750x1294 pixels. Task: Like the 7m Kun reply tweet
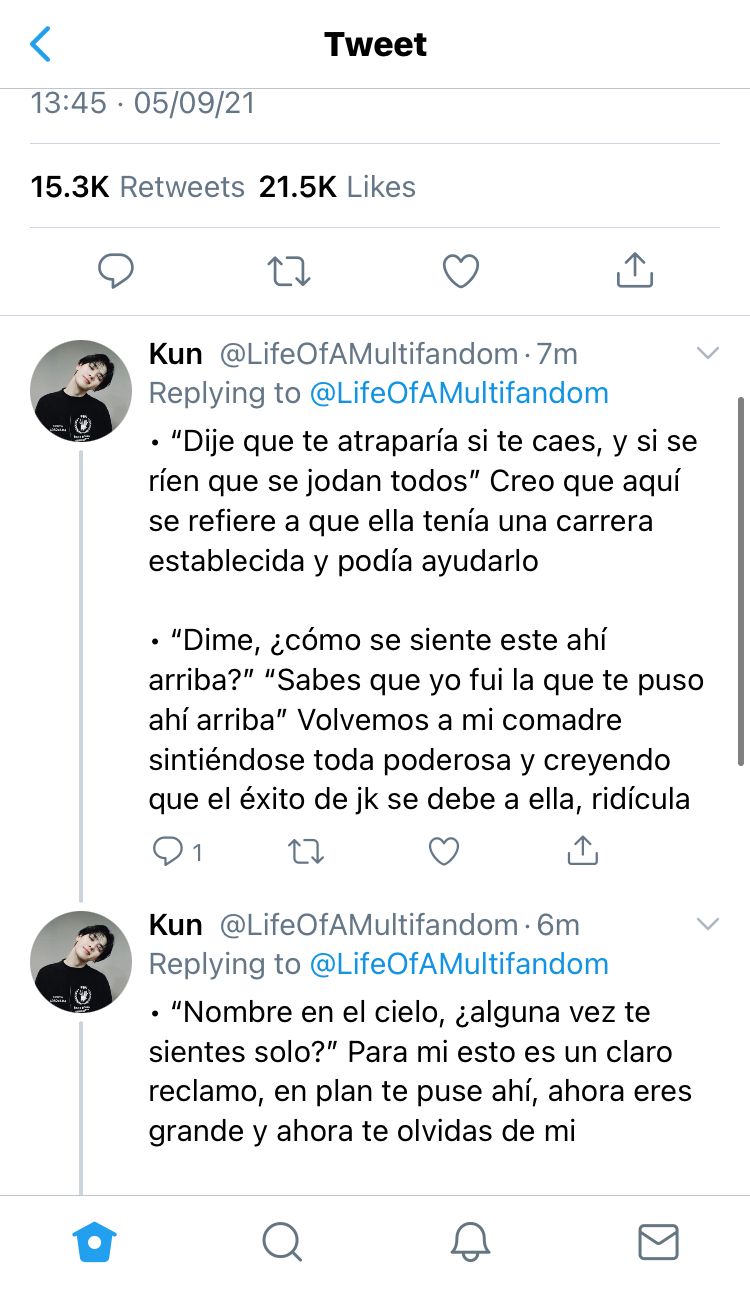444,851
